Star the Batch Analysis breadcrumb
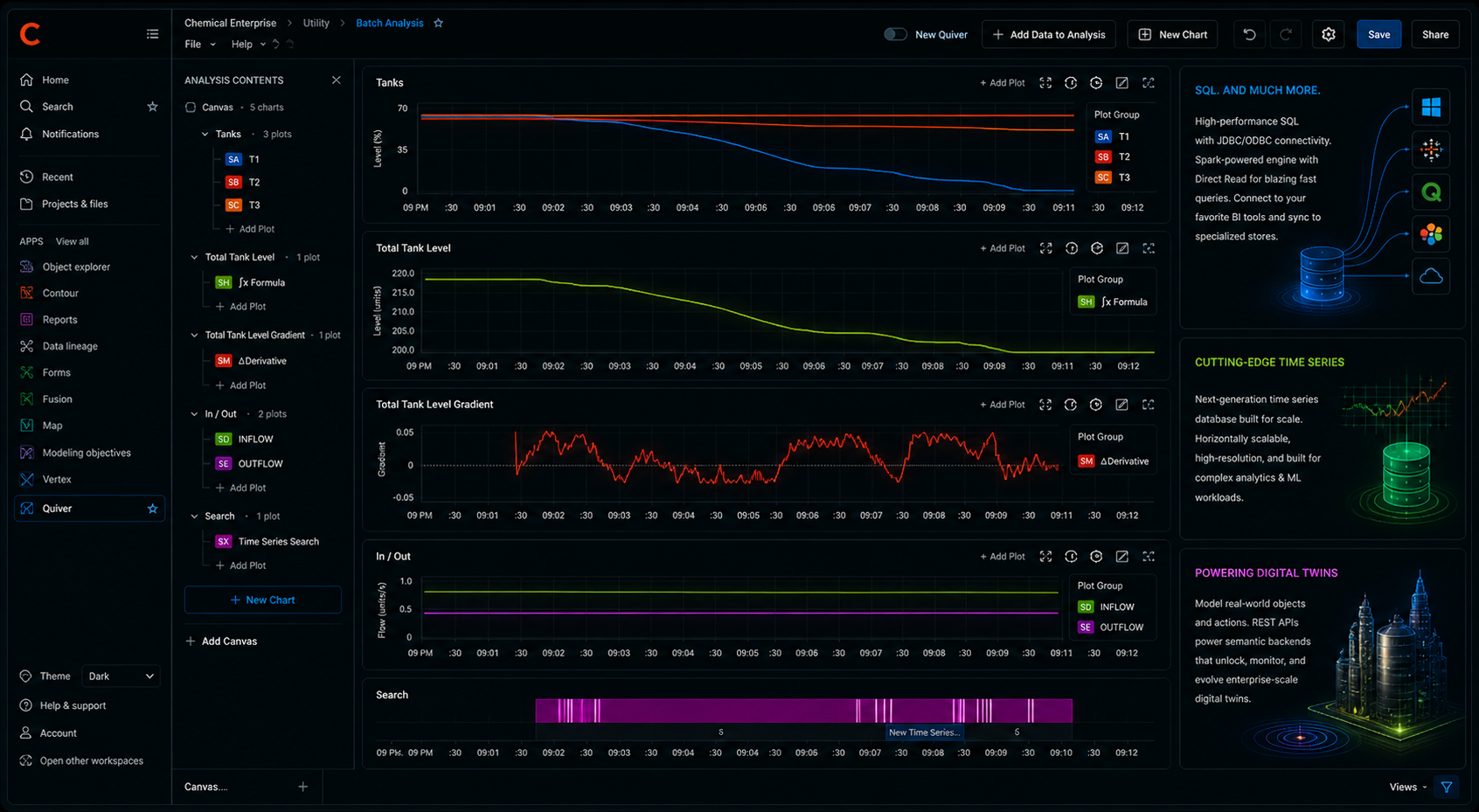The height and width of the screenshot is (812, 1479). (439, 23)
